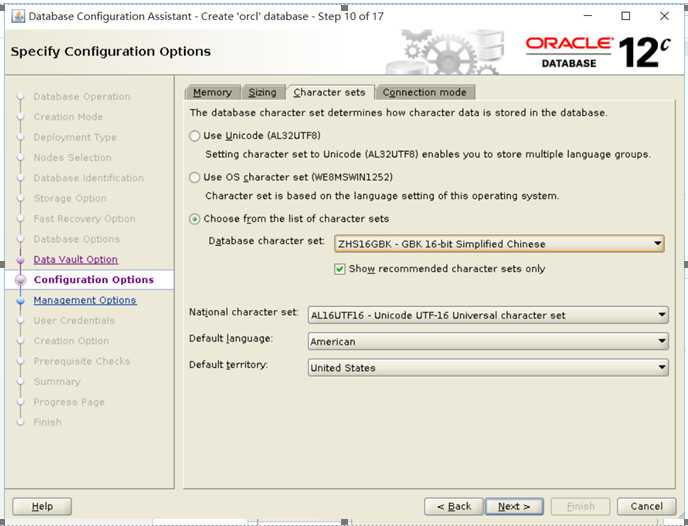Switch to the Character sets tab
The width and height of the screenshot is (688, 526).
tap(330, 93)
